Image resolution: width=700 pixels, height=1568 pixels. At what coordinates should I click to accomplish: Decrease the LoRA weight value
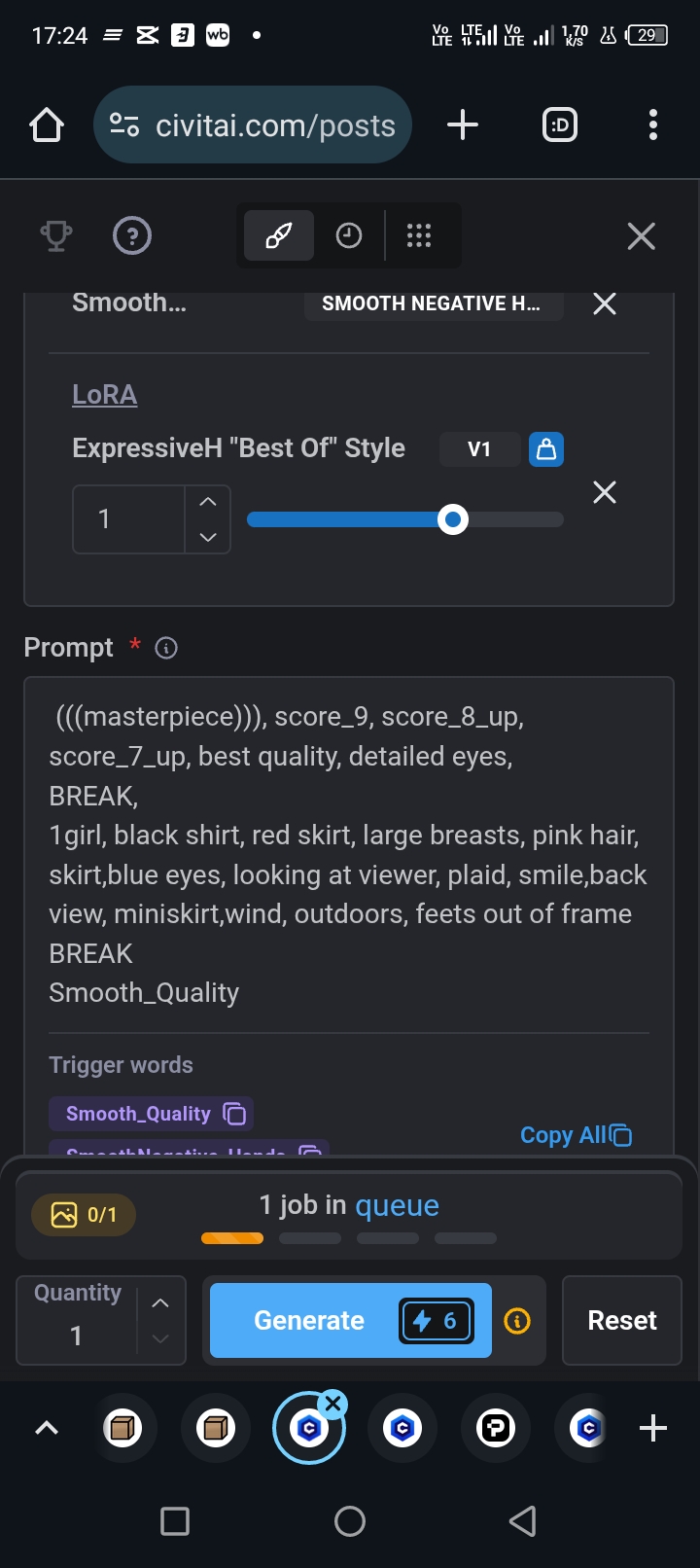208,536
